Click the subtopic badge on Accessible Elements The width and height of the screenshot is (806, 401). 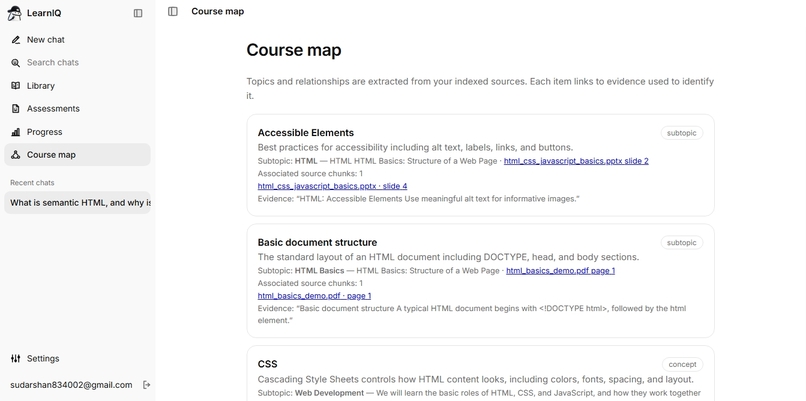click(682, 133)
